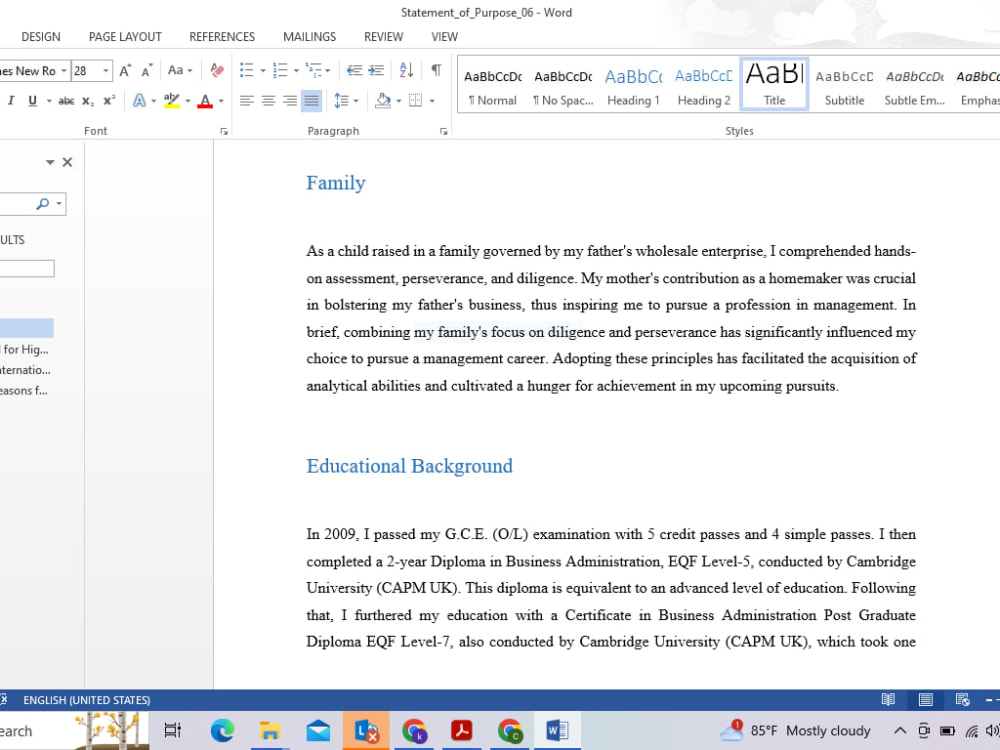
Task: Toggle subscript formatting
Action: pos(88,101)
